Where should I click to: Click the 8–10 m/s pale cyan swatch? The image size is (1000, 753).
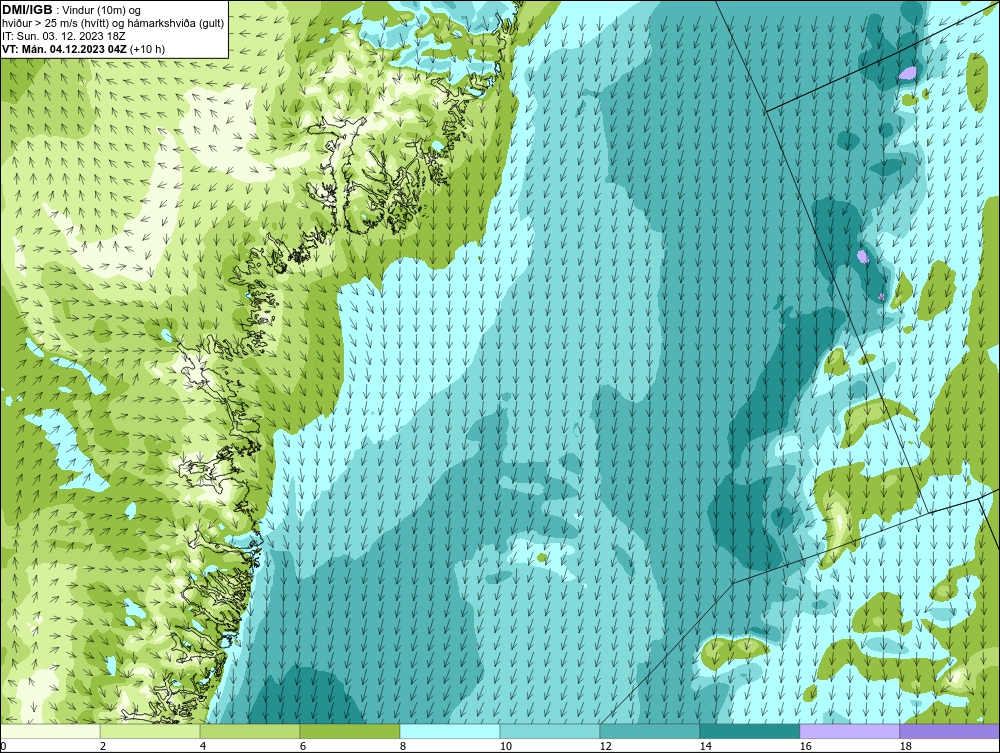point(450,731)
